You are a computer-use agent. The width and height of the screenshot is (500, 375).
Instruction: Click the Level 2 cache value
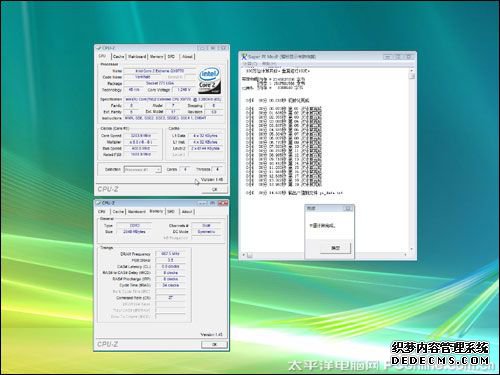click(x=205, y=148)
